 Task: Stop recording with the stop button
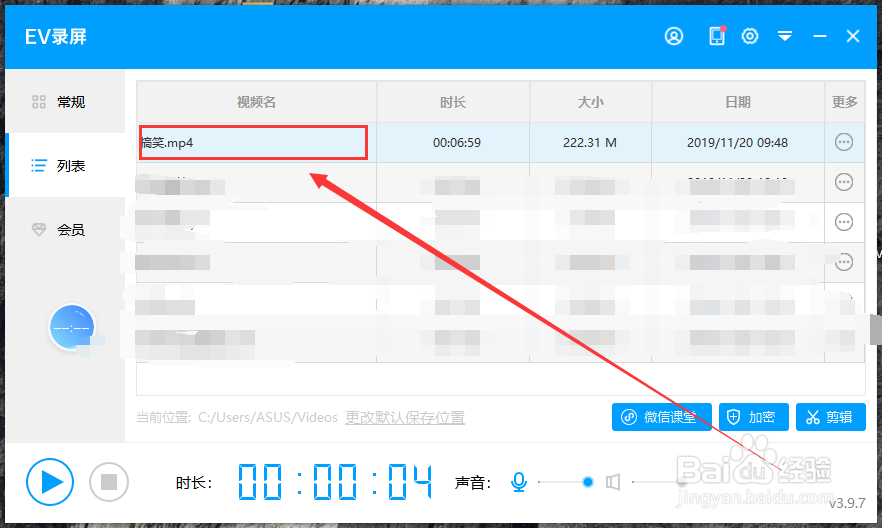tap(109, 482)
